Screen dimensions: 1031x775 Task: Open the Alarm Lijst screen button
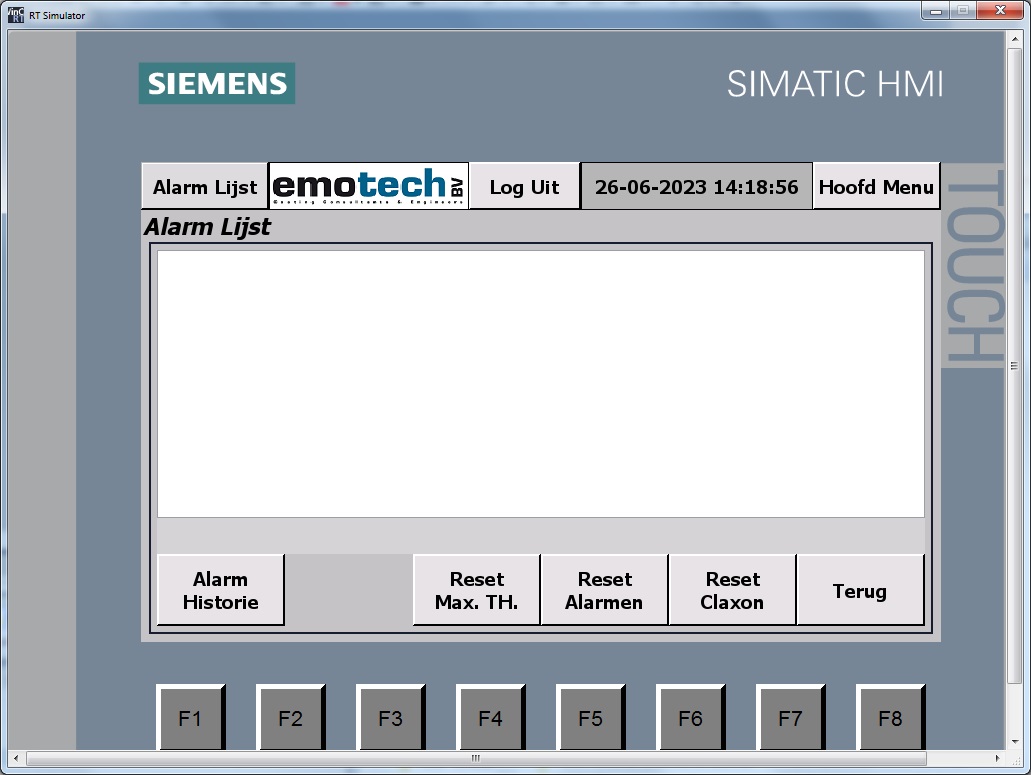pos(204,187)
